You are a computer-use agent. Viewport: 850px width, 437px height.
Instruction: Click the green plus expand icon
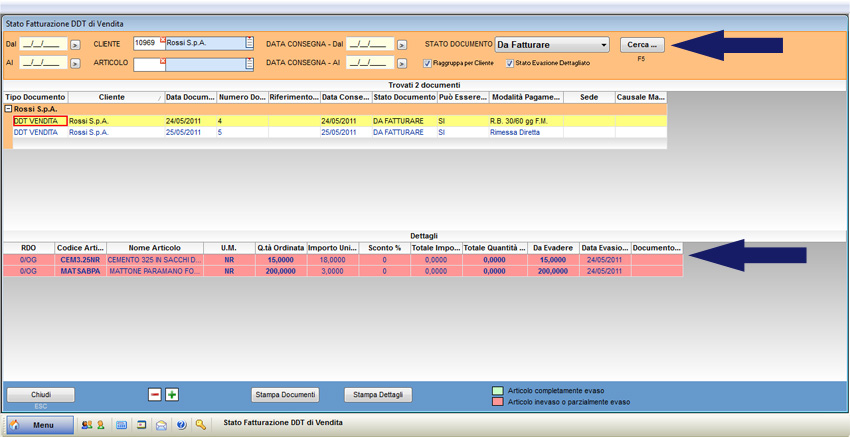tap(171, 395)
